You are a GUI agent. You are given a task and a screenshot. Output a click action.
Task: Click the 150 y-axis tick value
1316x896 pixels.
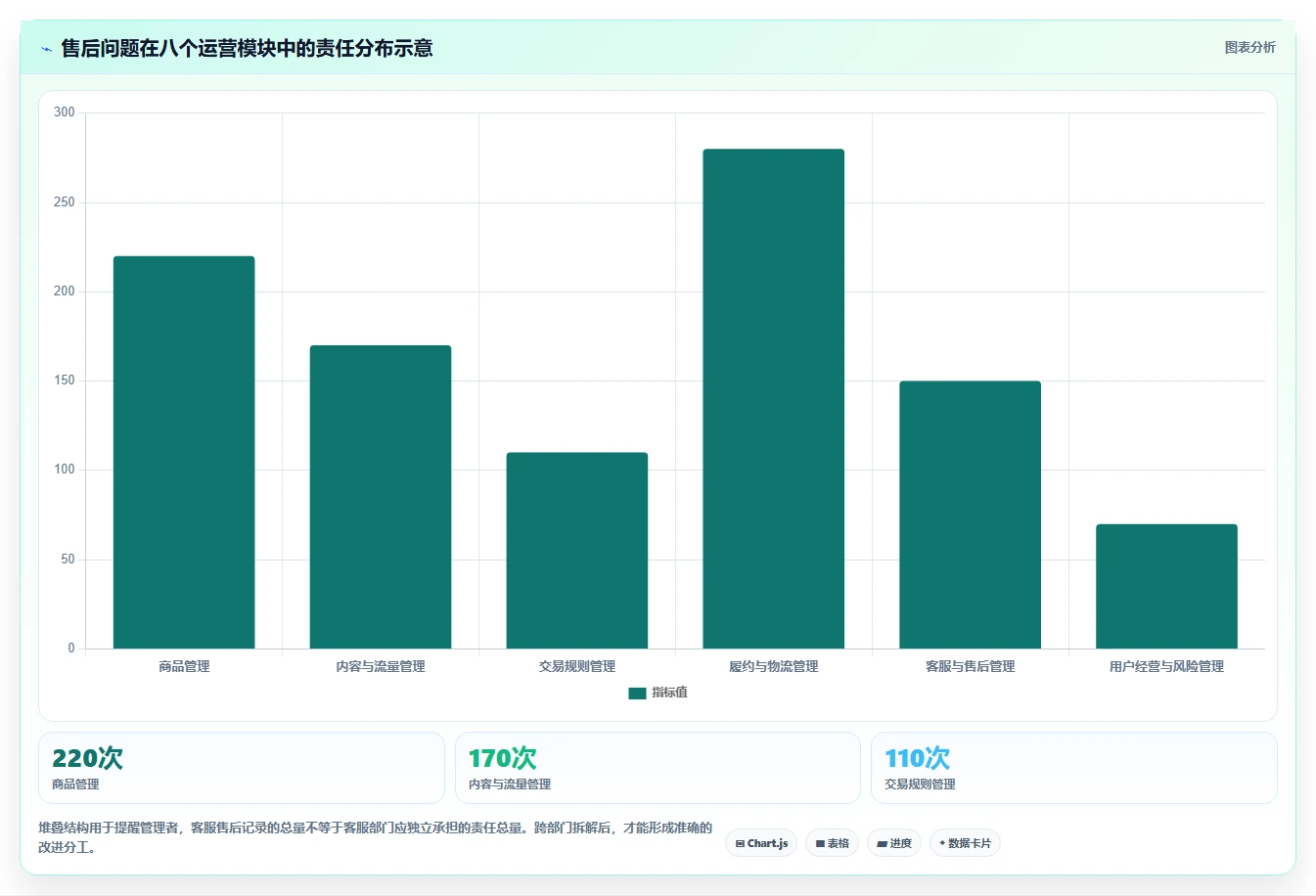(65, 381)
